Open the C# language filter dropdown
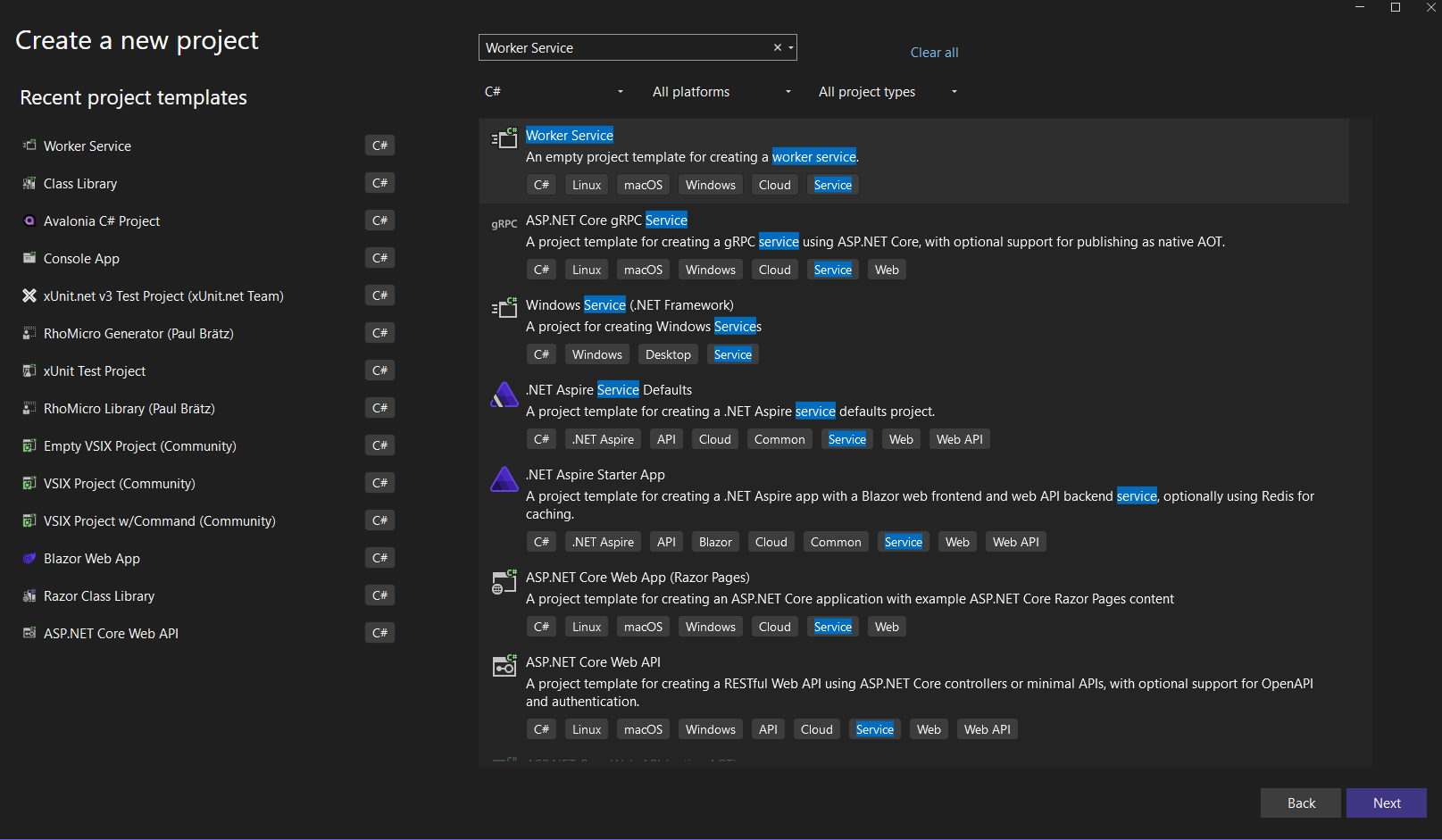The height and width of the screenshot is (840, 1442). click(x=554, y=91)
